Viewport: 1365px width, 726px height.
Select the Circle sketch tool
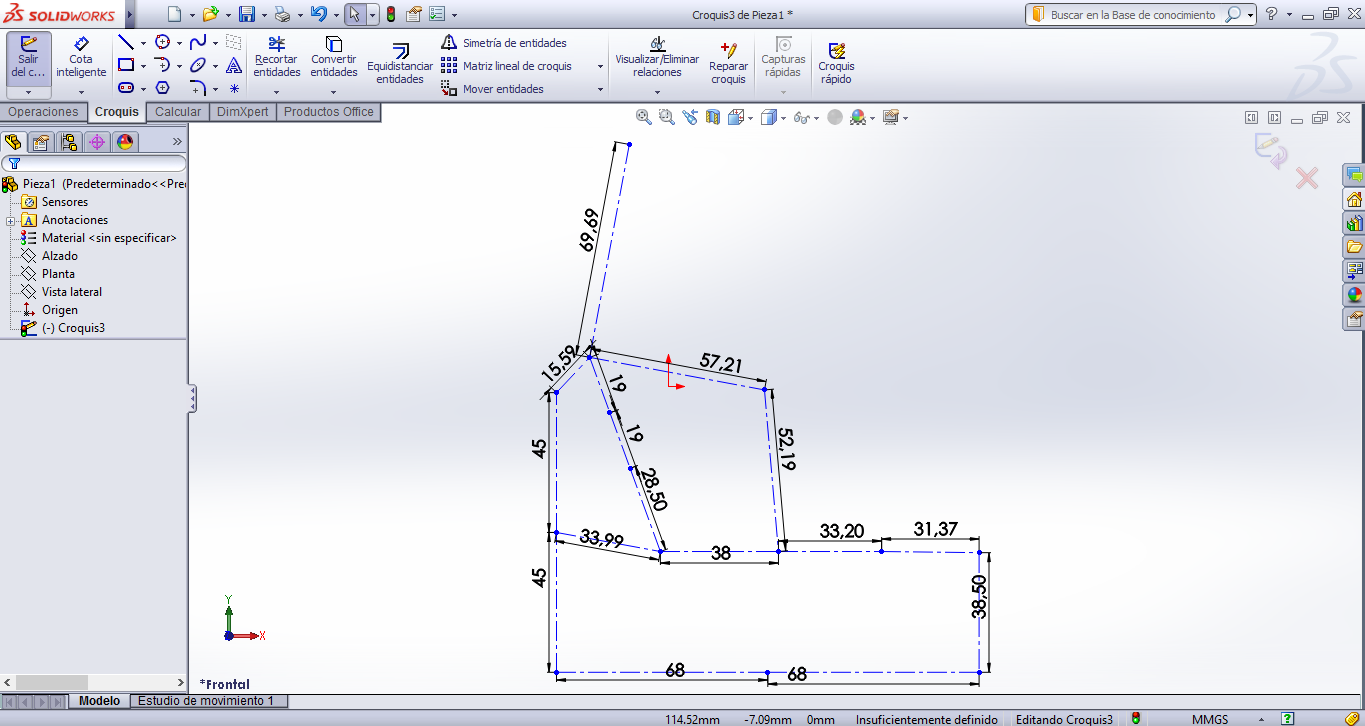click(162, 42)
